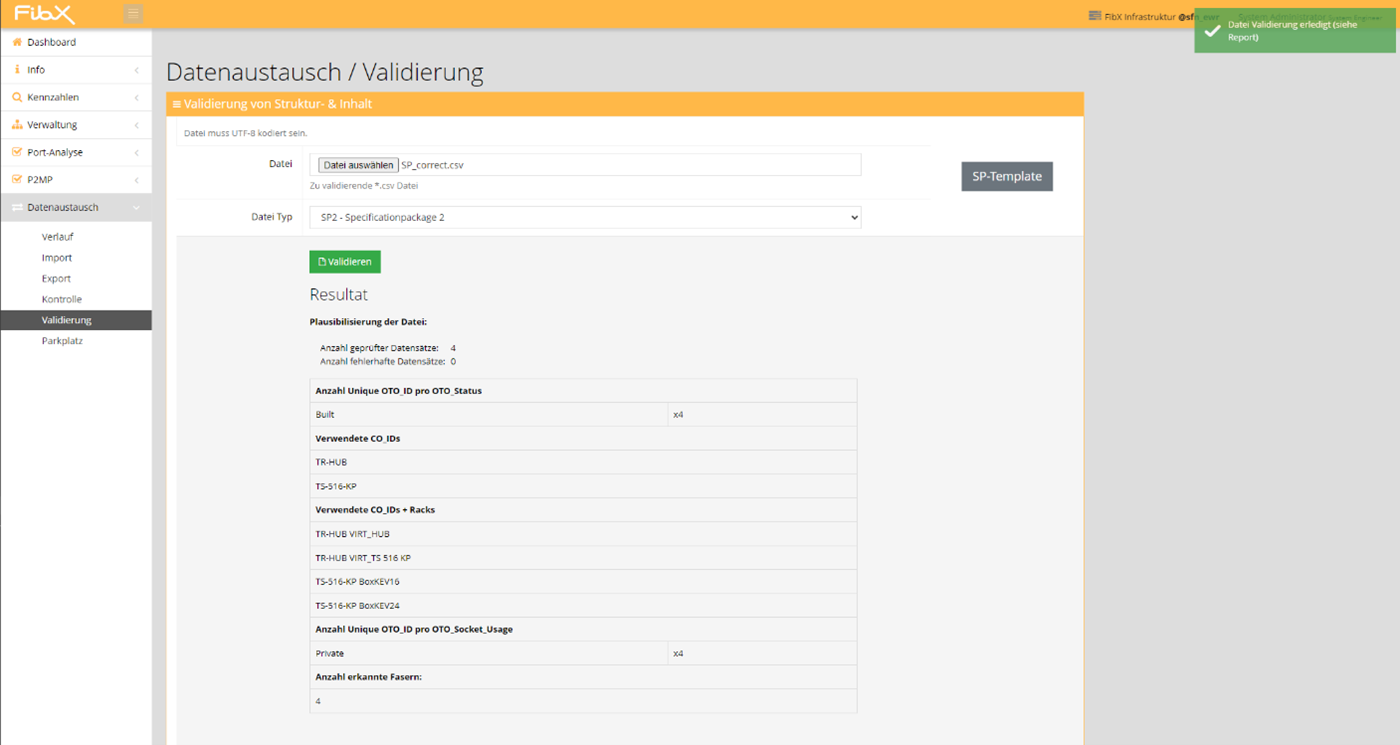This screenshot has height=745, width=1400.
Task: Click 'Datei muss UTF-8 kodiert sein.' note
Action: (x=246, y=133)
